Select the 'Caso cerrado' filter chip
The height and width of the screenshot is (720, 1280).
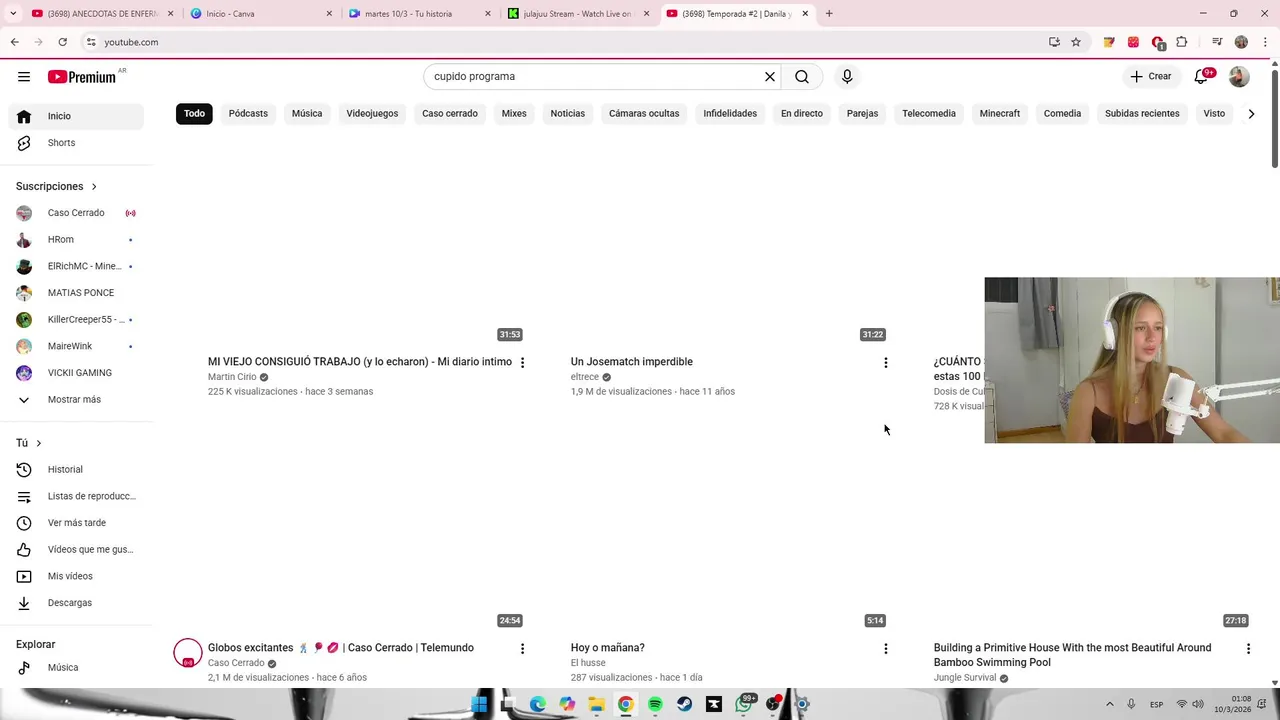click(x=450, y=114)
